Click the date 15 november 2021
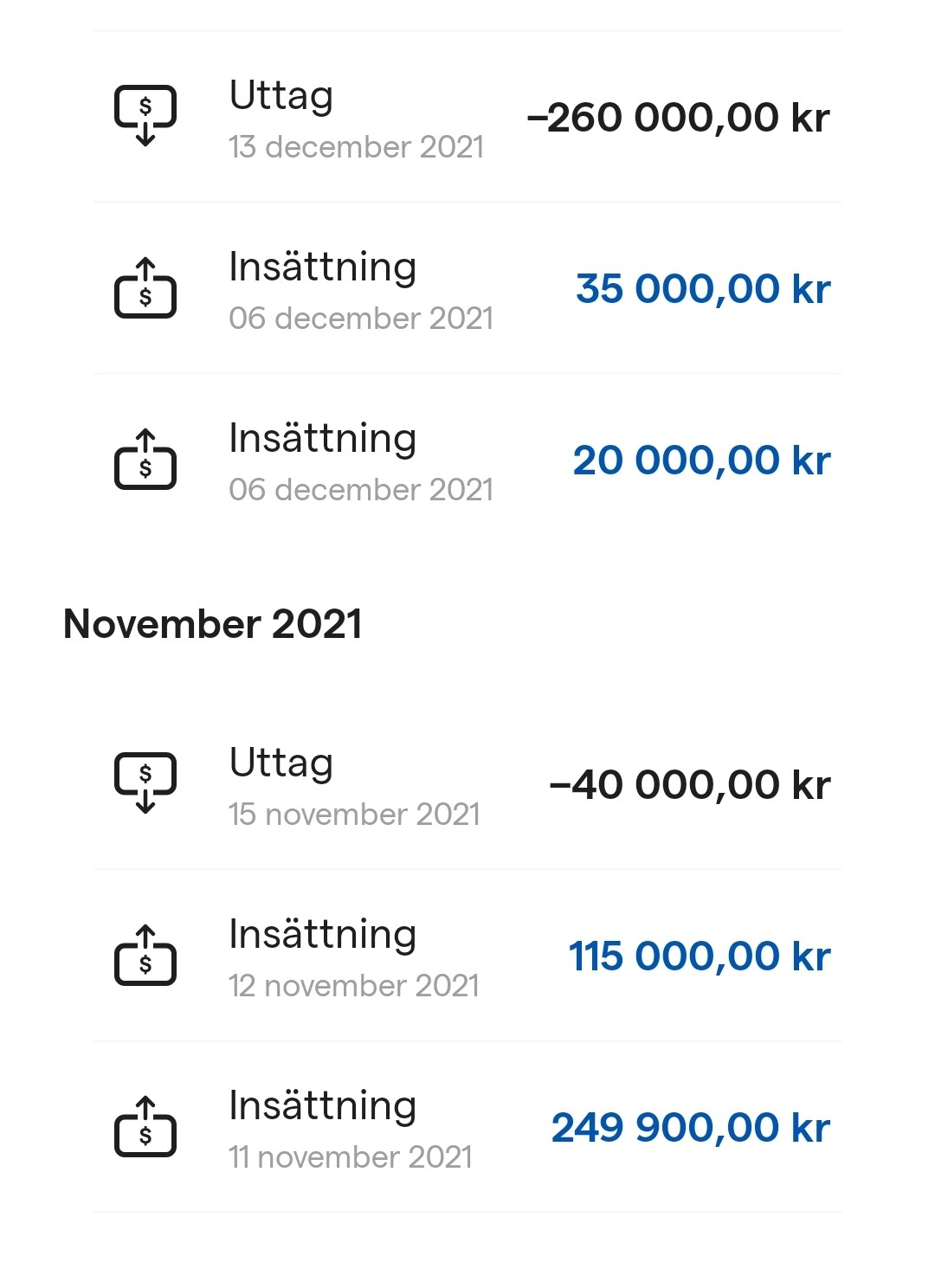Viewport: 935px width, 1288px height. [354, 815]
